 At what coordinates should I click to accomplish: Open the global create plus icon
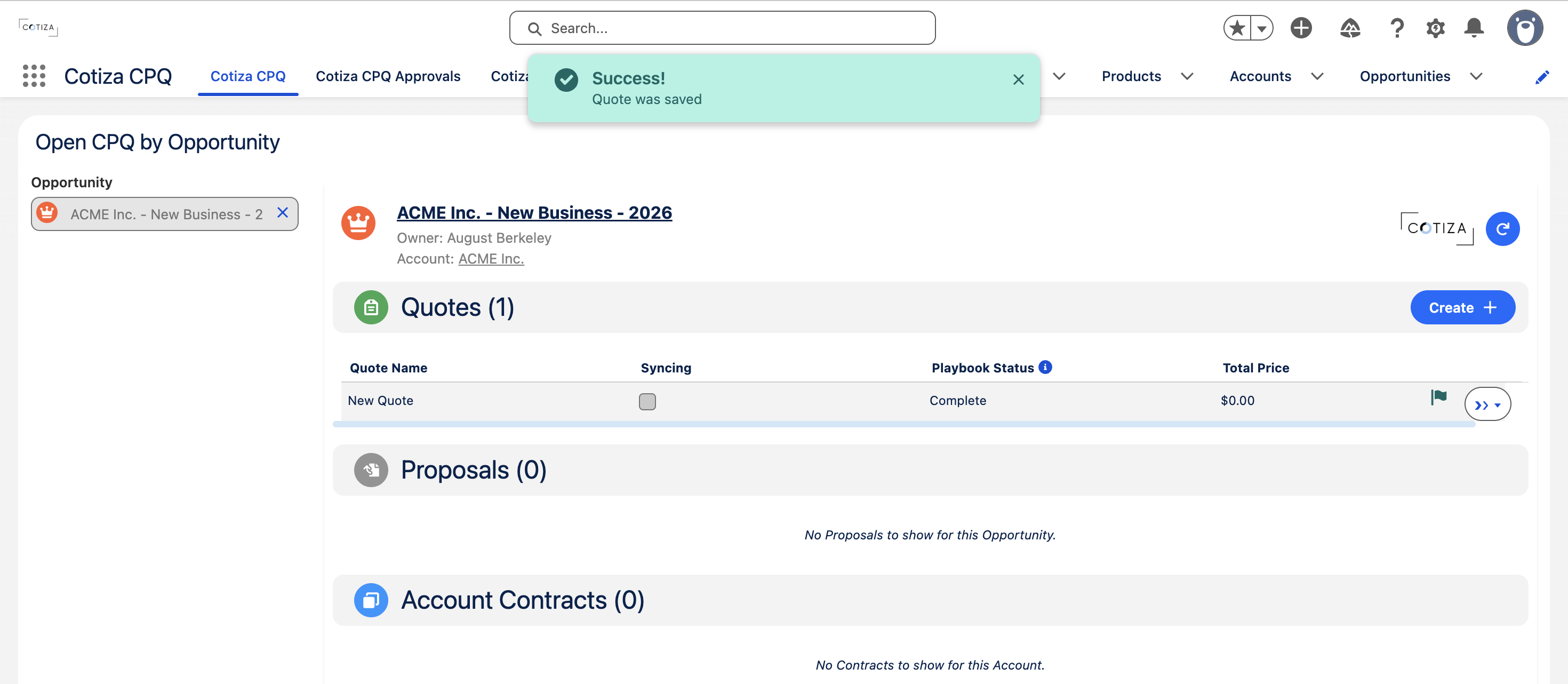[1301, 28]
